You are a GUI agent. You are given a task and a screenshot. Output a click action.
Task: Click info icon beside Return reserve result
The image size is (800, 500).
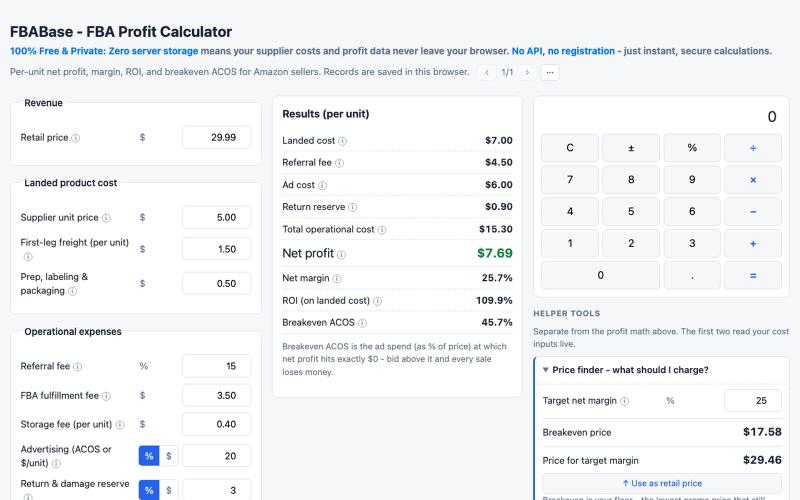coord(353,207)
